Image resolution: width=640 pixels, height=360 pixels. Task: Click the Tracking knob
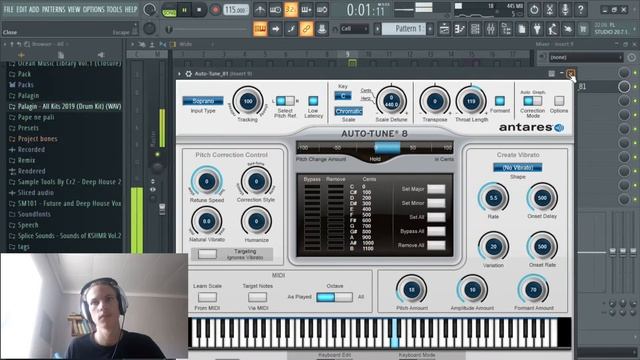(248, 101)
